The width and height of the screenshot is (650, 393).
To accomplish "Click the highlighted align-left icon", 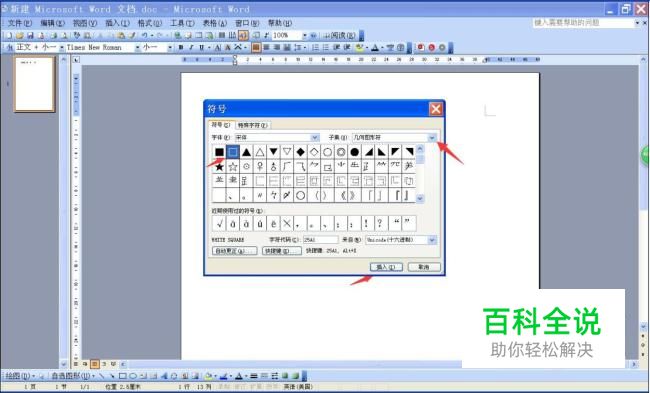I will coord(256,48).
